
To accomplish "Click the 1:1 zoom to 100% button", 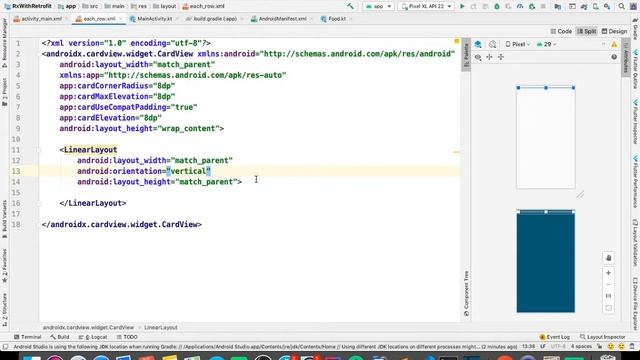I will 608,296.
